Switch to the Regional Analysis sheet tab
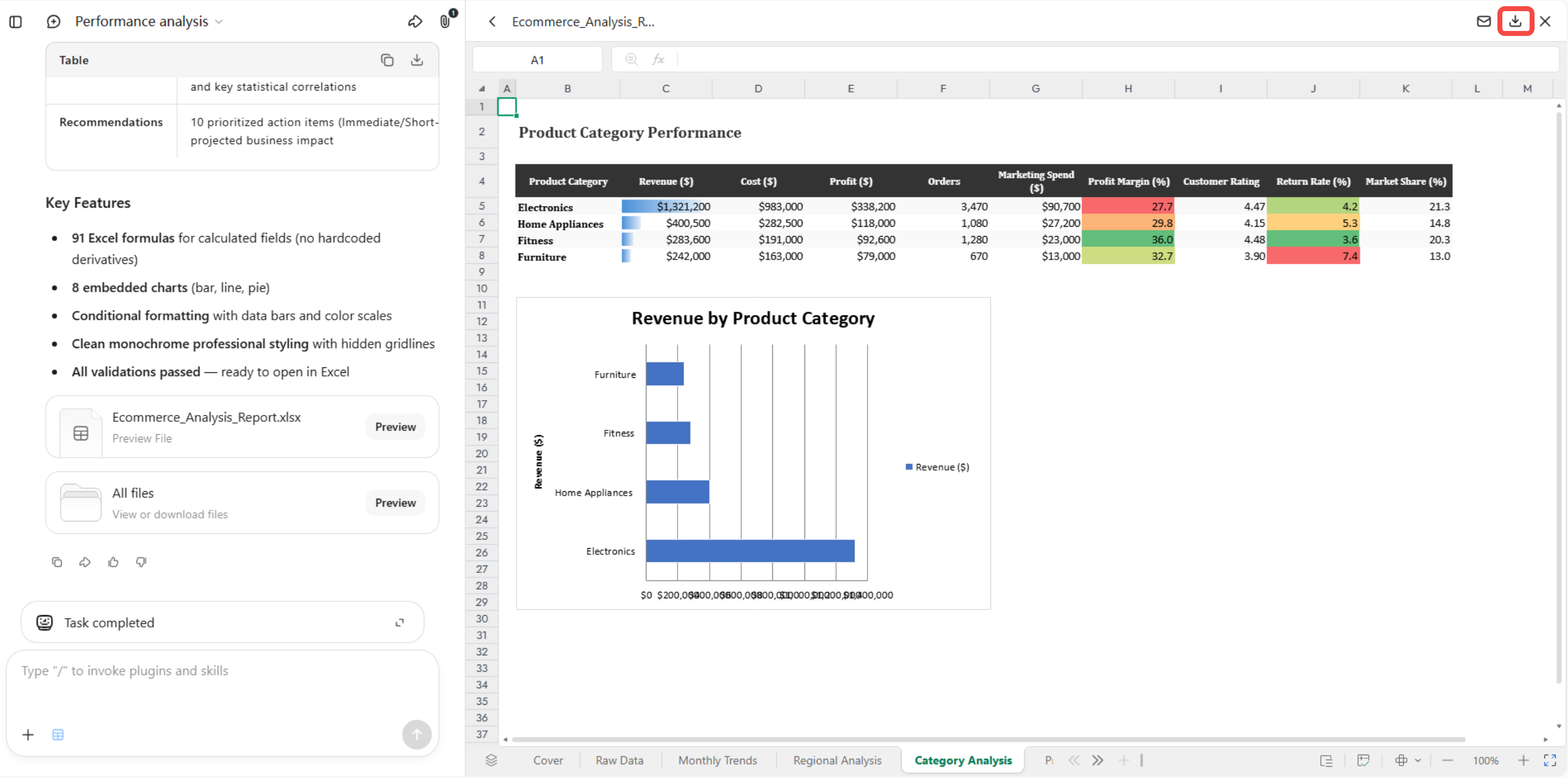Screen dimensions: 1568x778 tap(837, 760)
